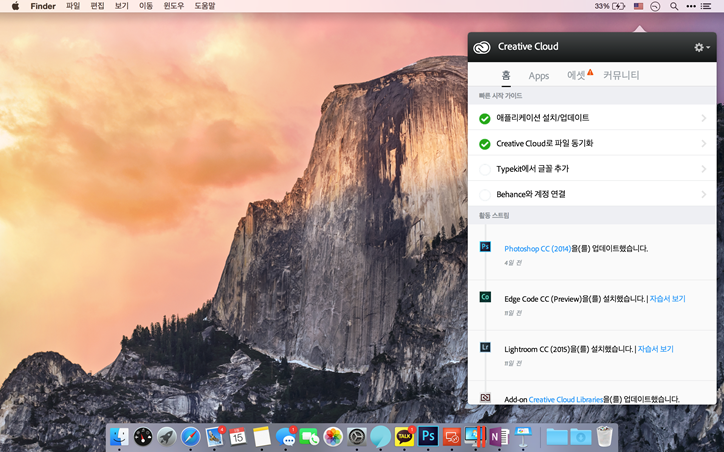Screen dimensions: 724x452
Task: Click '애플리케이션 설치/업데이트' text
Action: pos(543,118)
